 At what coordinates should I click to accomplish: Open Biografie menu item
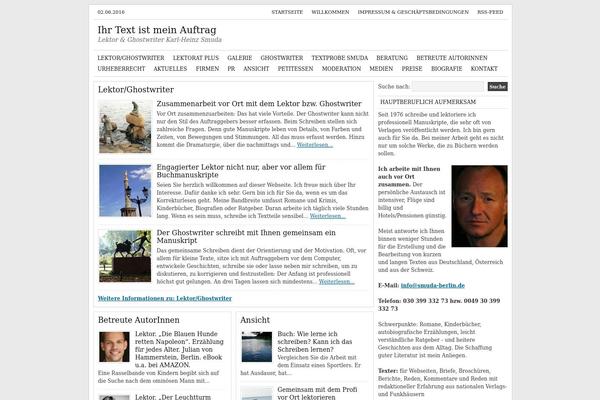click(x=447, y=69)
